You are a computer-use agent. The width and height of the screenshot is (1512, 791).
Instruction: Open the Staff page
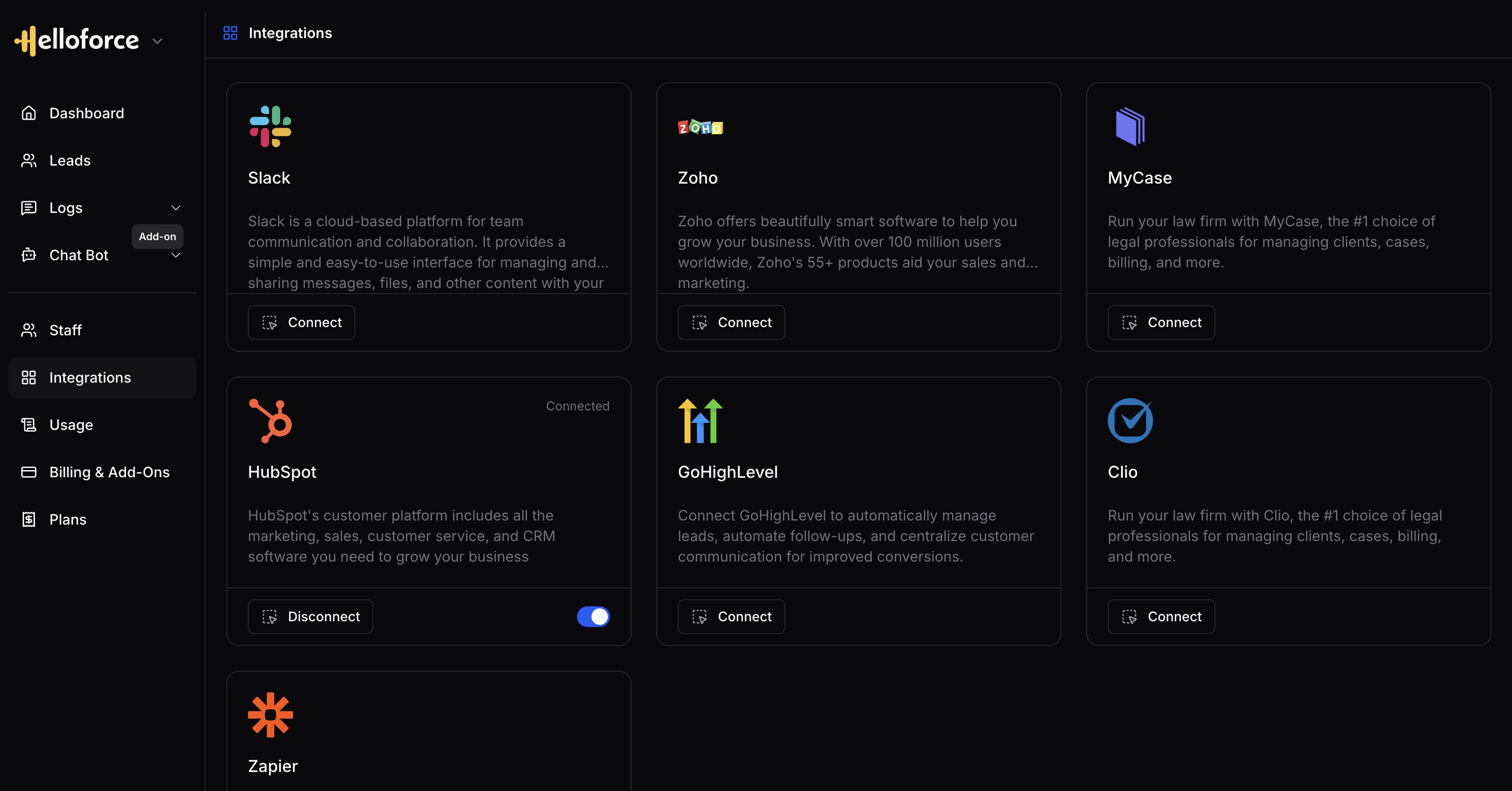tap(102, 330)
